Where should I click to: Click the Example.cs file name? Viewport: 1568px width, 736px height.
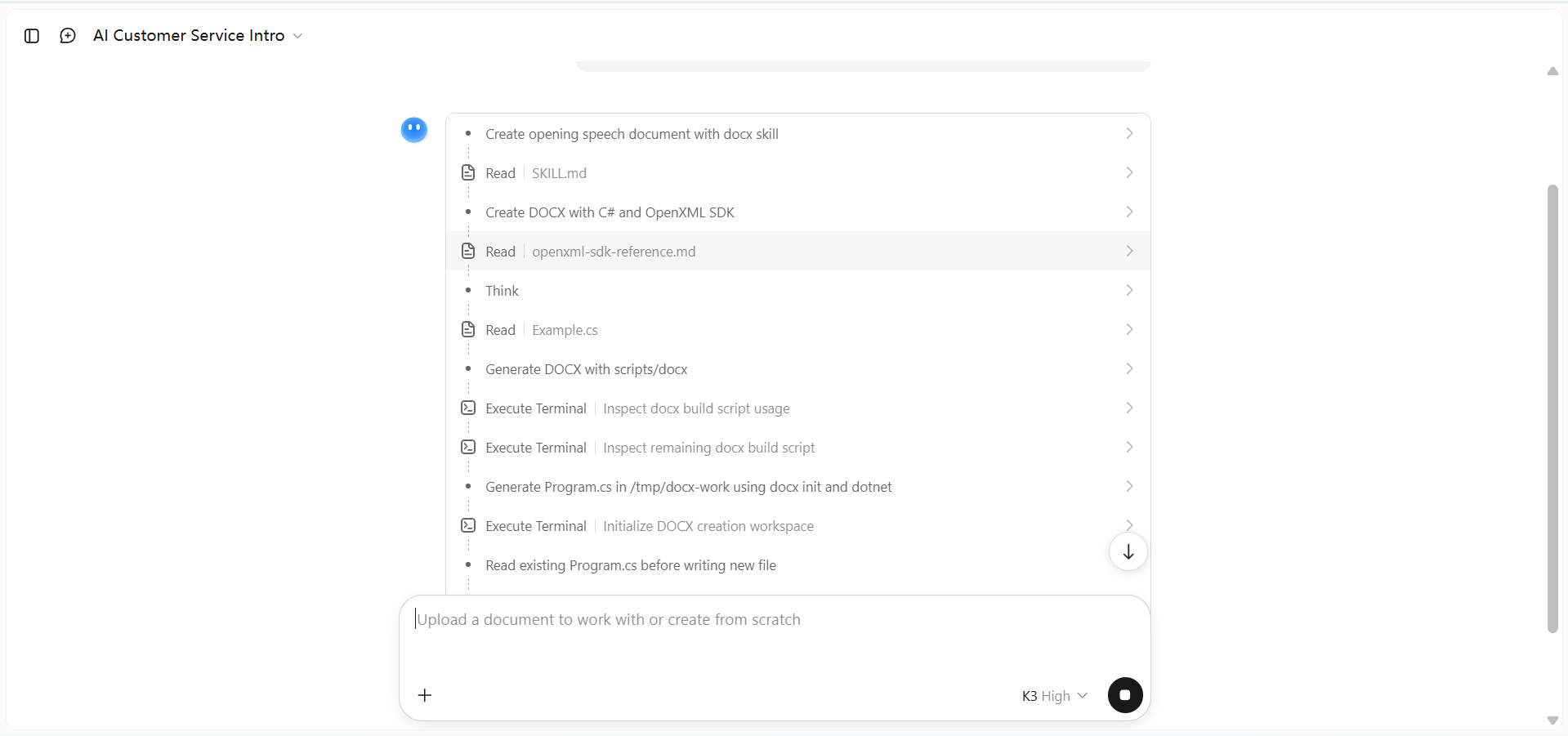(565, 330)
